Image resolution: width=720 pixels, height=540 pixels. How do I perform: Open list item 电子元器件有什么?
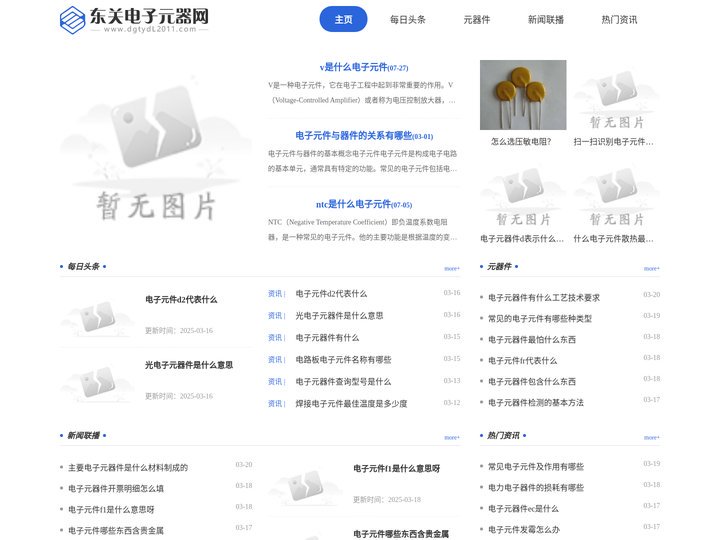pos(327,338)
